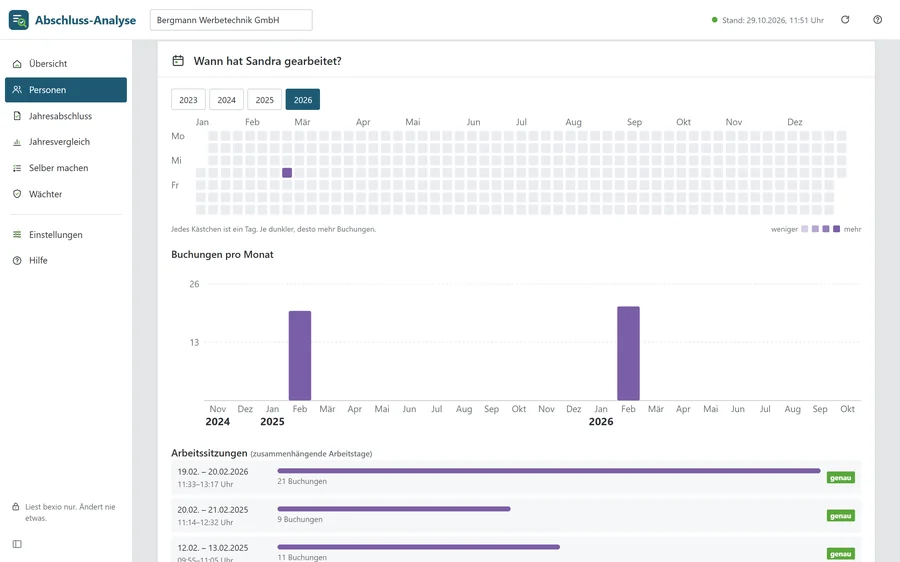Select Personen in the sidebar

click(x=66, y=90)
